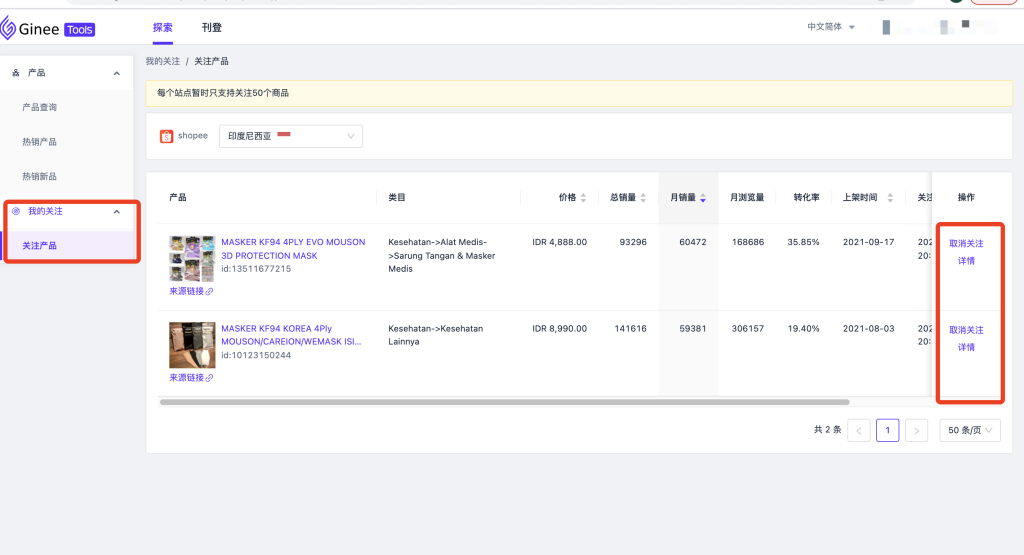Screen dimensions: 1024x555
Task: Open the 50 条/页 page size dropdown
Action: pos(969,430)
